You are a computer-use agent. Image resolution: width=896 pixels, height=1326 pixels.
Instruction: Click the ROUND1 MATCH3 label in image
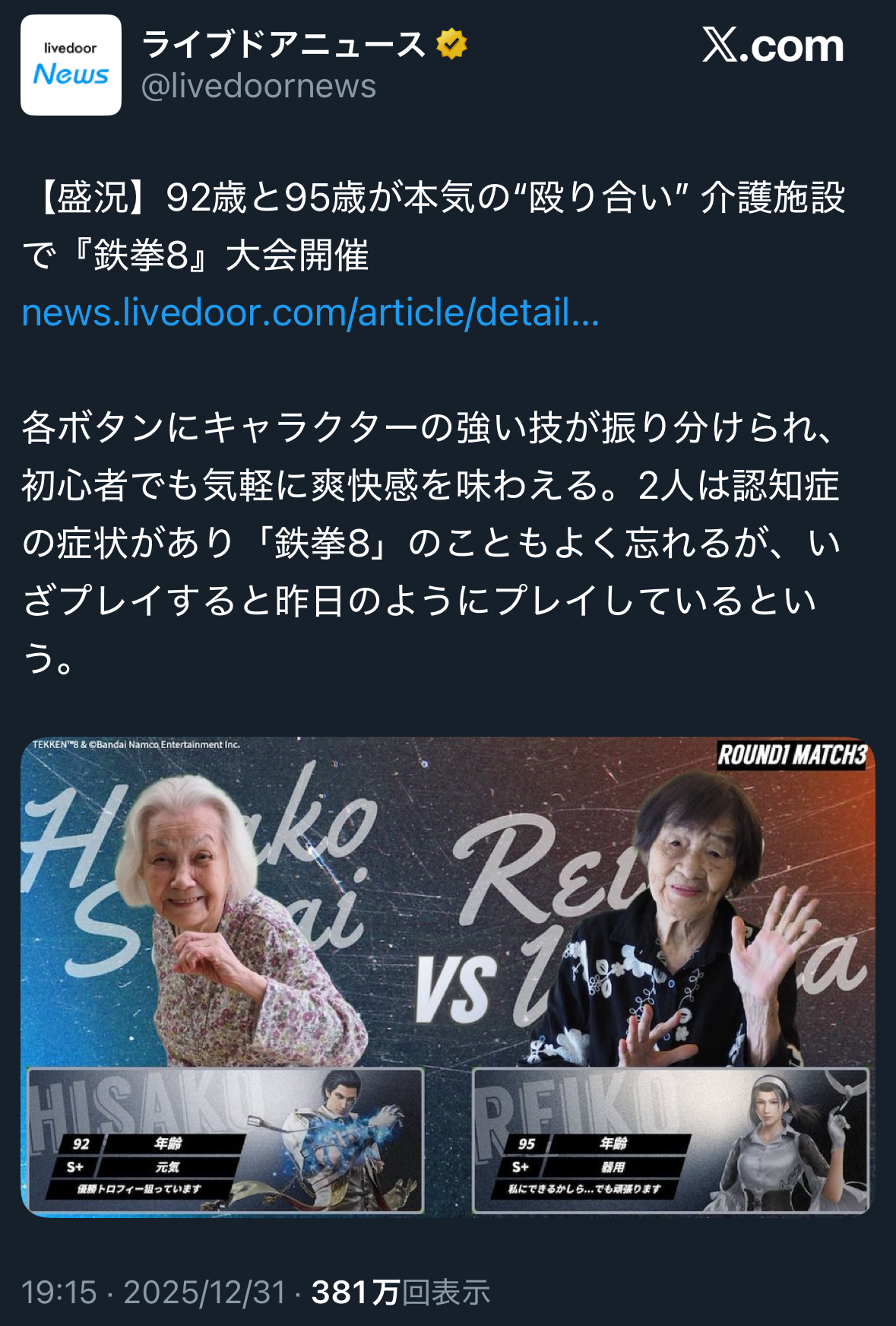tap(792, 755)
